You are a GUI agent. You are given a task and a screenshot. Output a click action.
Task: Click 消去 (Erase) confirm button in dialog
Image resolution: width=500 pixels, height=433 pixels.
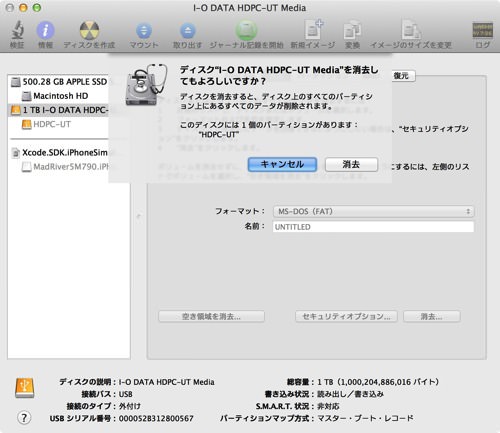tap(351, 164)
